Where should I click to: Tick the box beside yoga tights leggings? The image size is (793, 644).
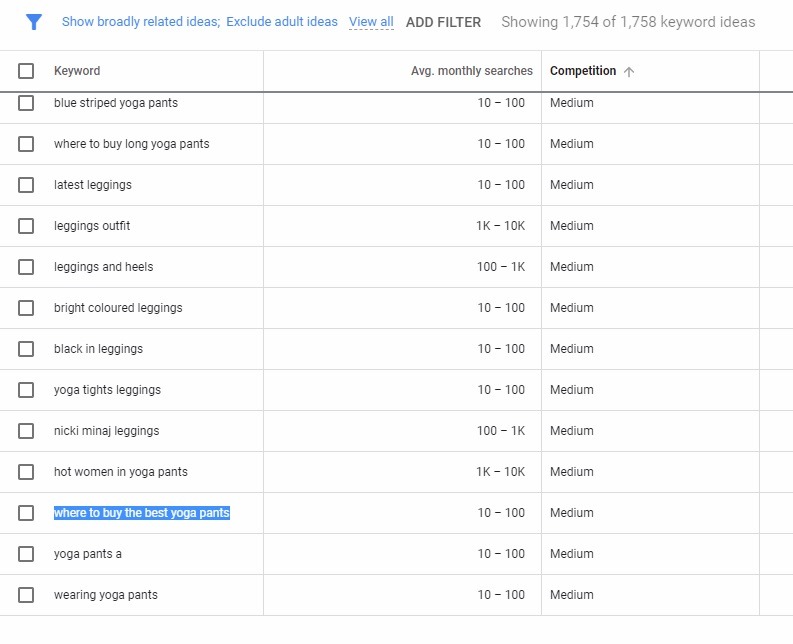pyautogui.click(x=26, y=390)
